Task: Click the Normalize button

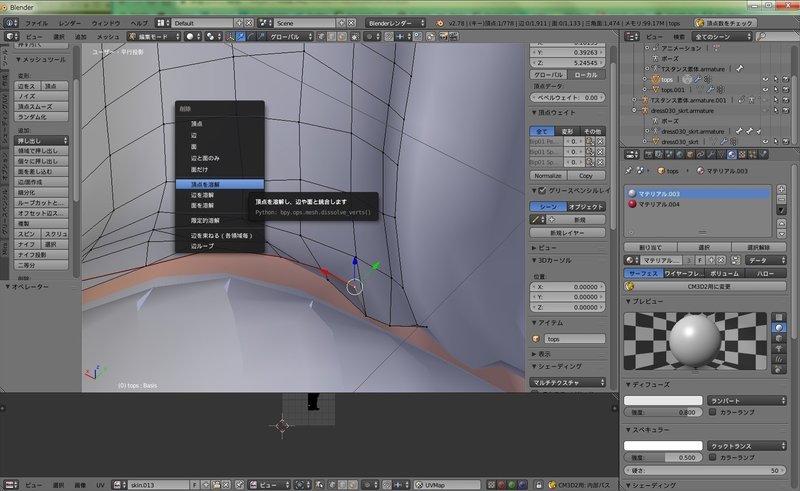Action: (547, 176)
